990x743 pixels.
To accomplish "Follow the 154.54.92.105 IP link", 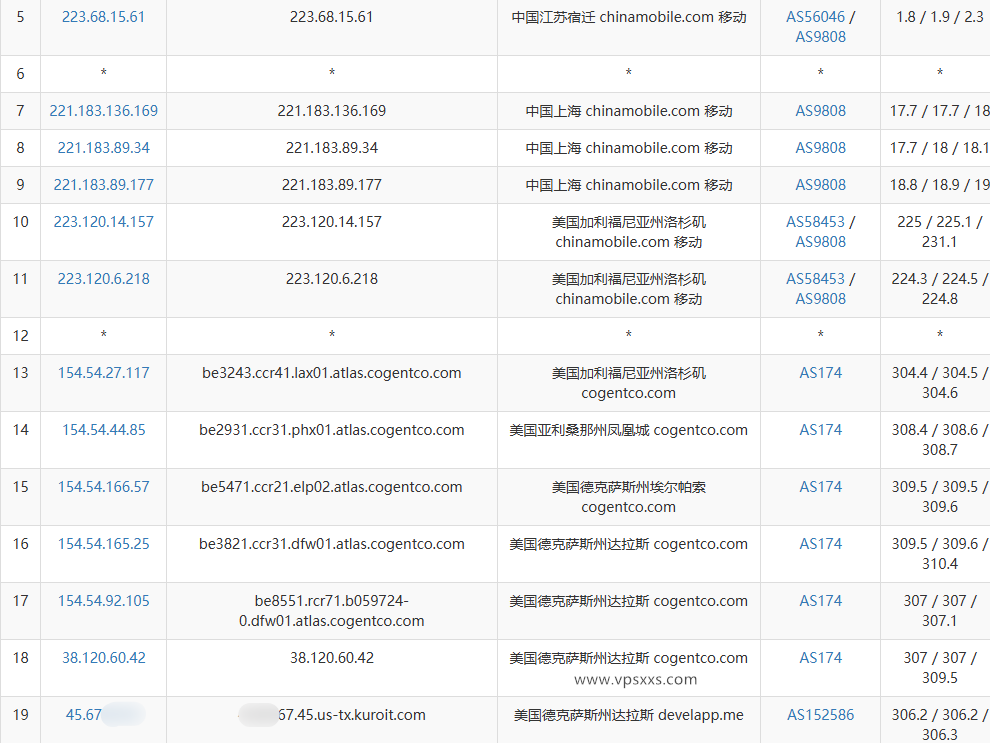I will pos(104,601).
